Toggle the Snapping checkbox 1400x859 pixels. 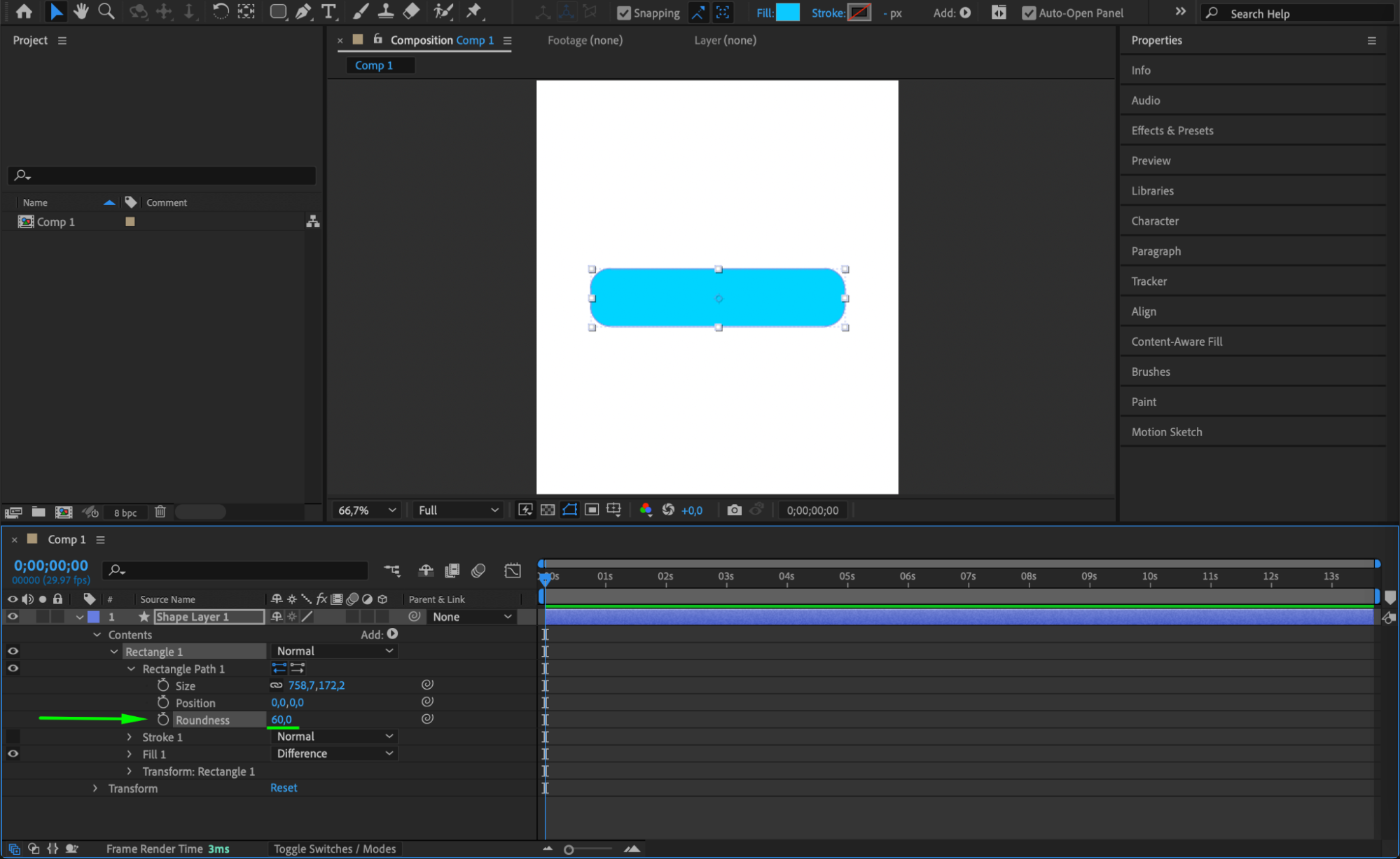[623, 13]
